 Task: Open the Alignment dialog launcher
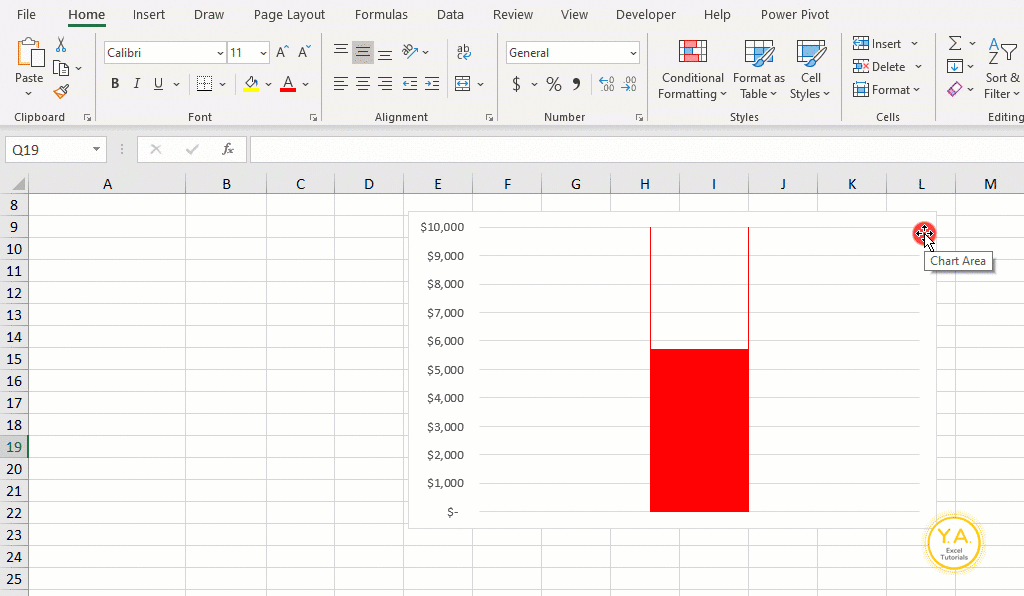click(x=489, y=117)
